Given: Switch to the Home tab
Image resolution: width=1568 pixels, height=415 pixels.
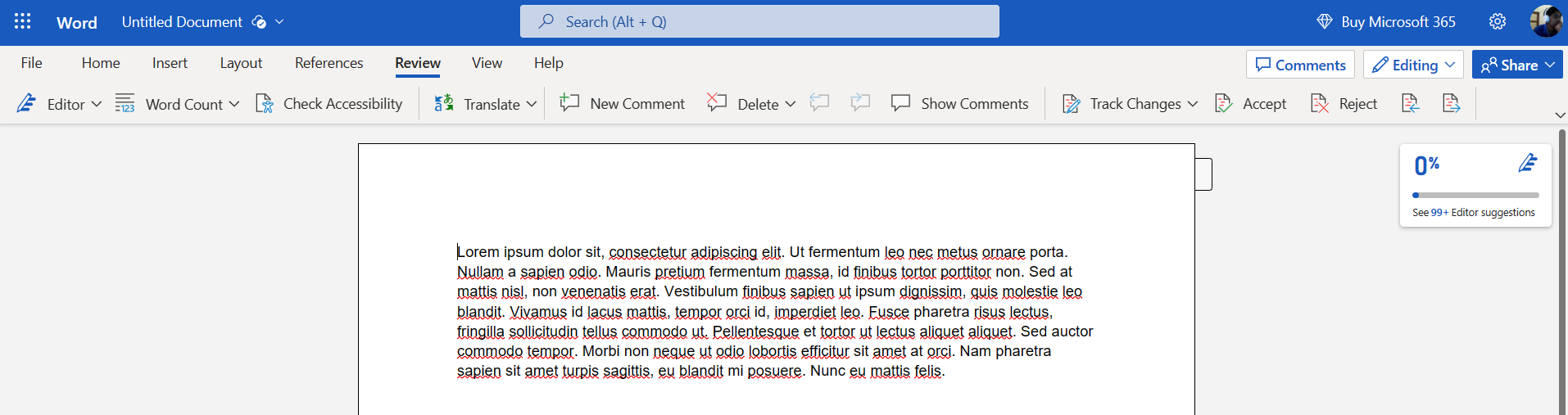Looking at the screenshot, I should coord(101,63).
